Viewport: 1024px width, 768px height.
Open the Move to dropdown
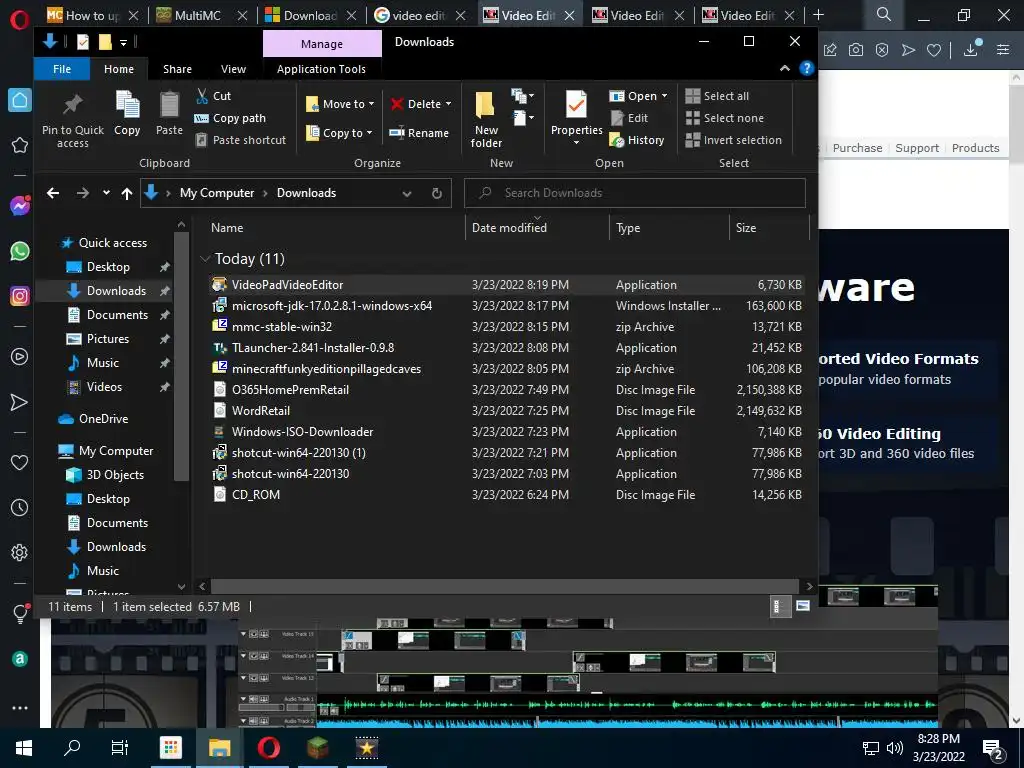pyautogui.click(x=340, y=104)
